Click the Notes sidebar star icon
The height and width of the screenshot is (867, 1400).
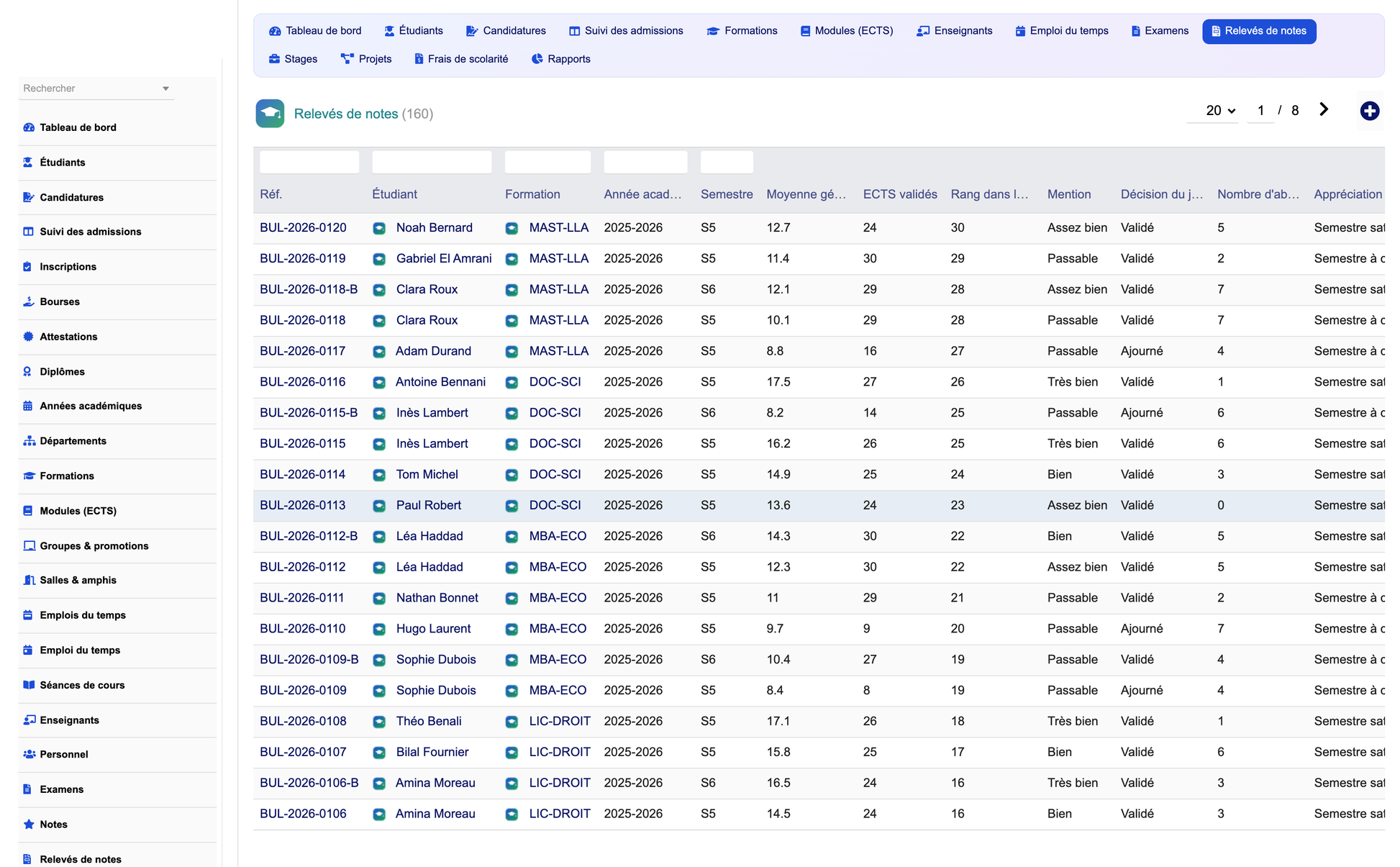(29, 825)
